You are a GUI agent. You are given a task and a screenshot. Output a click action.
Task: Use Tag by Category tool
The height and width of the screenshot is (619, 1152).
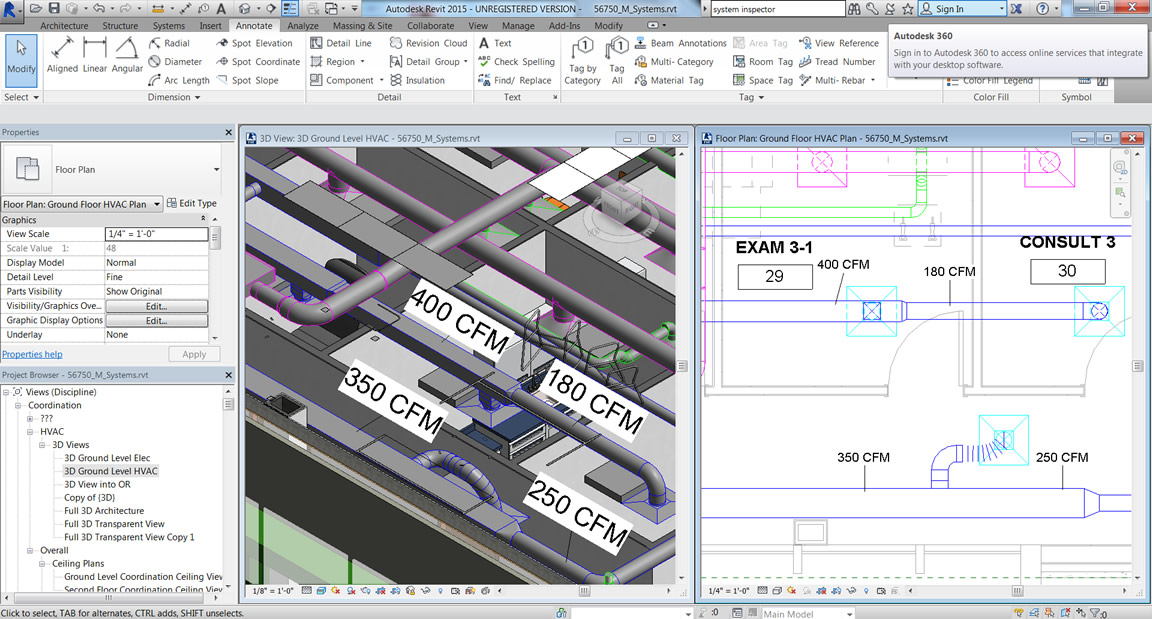(583, 61)
